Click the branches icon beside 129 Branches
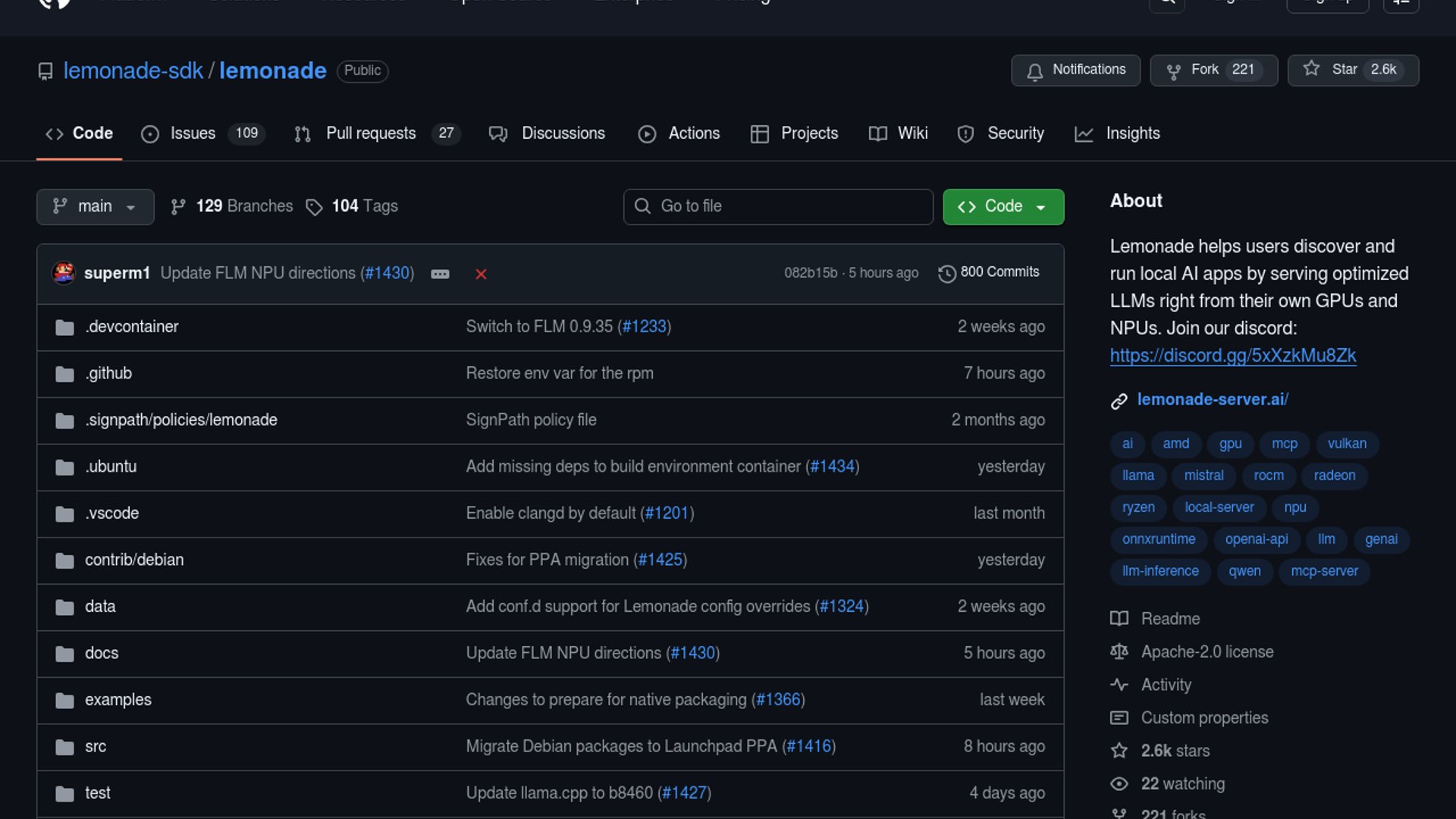The height and width of the screenshot is (819, 1456). pos(178,206)
